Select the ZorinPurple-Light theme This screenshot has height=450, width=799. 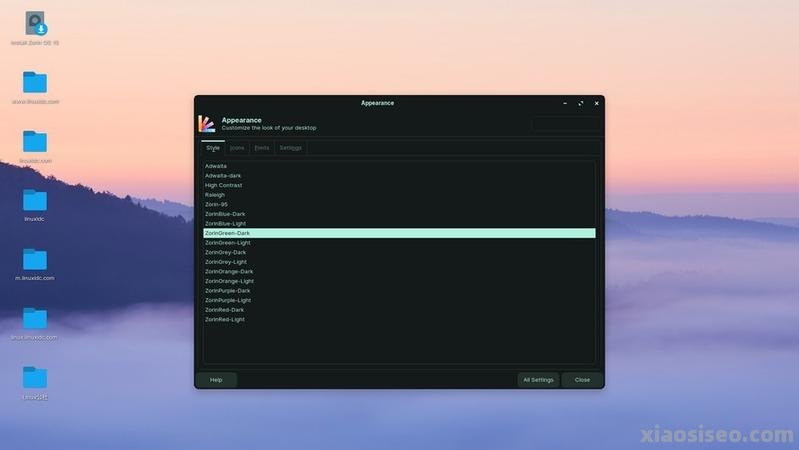click(x=399, y=301)
